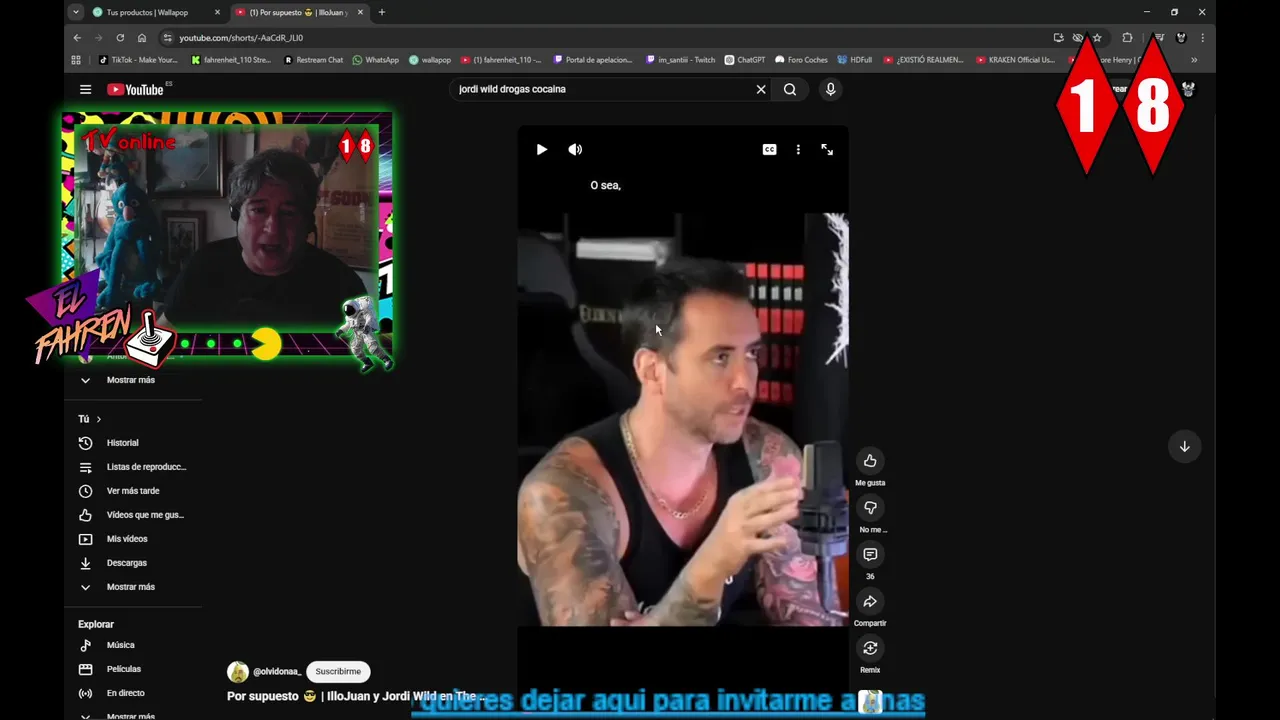Go to the browser home page
Viewport: 1280px width, 720px height.
pyautogui.click(x=142, y=38)
